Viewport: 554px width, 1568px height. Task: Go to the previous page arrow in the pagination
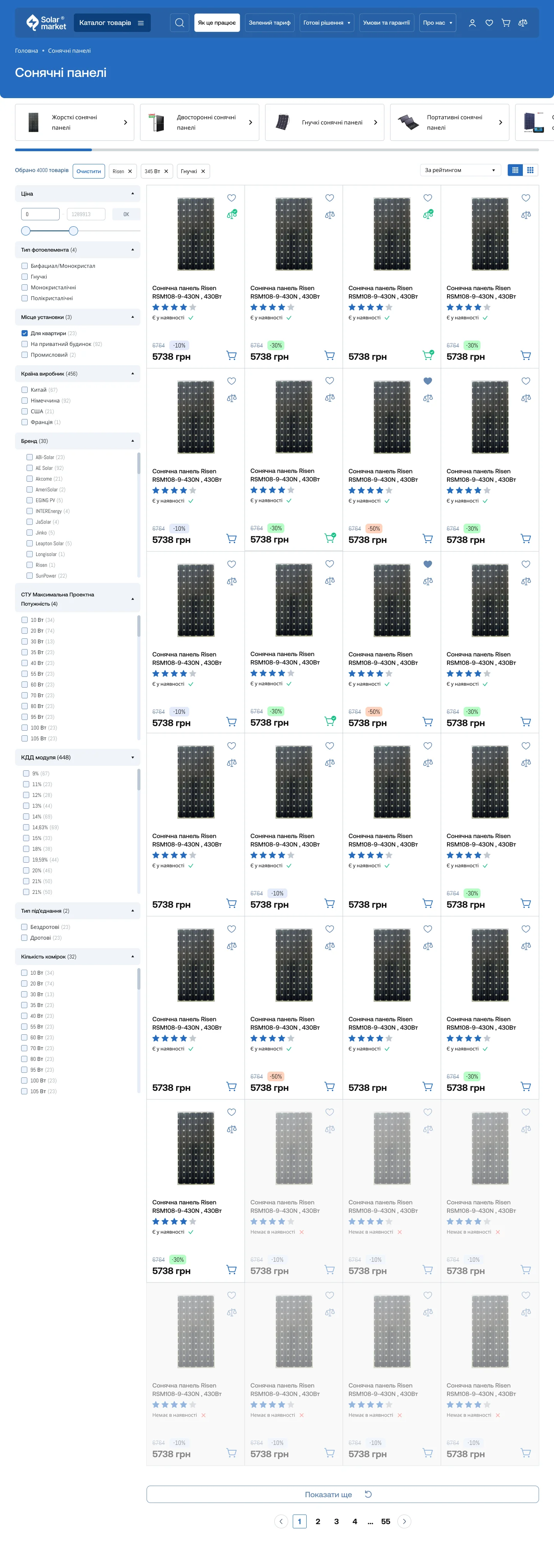[281, 1521]
